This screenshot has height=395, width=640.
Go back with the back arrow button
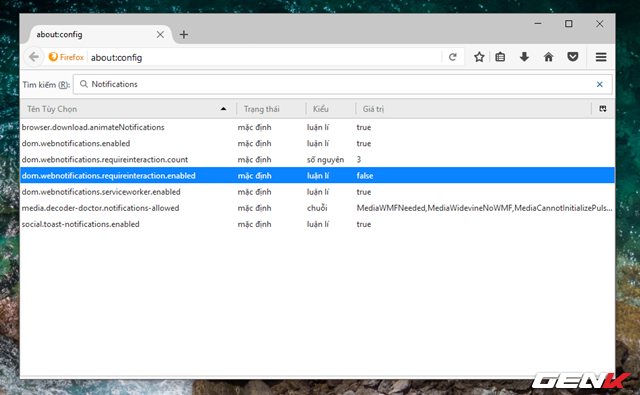(34, 57)
